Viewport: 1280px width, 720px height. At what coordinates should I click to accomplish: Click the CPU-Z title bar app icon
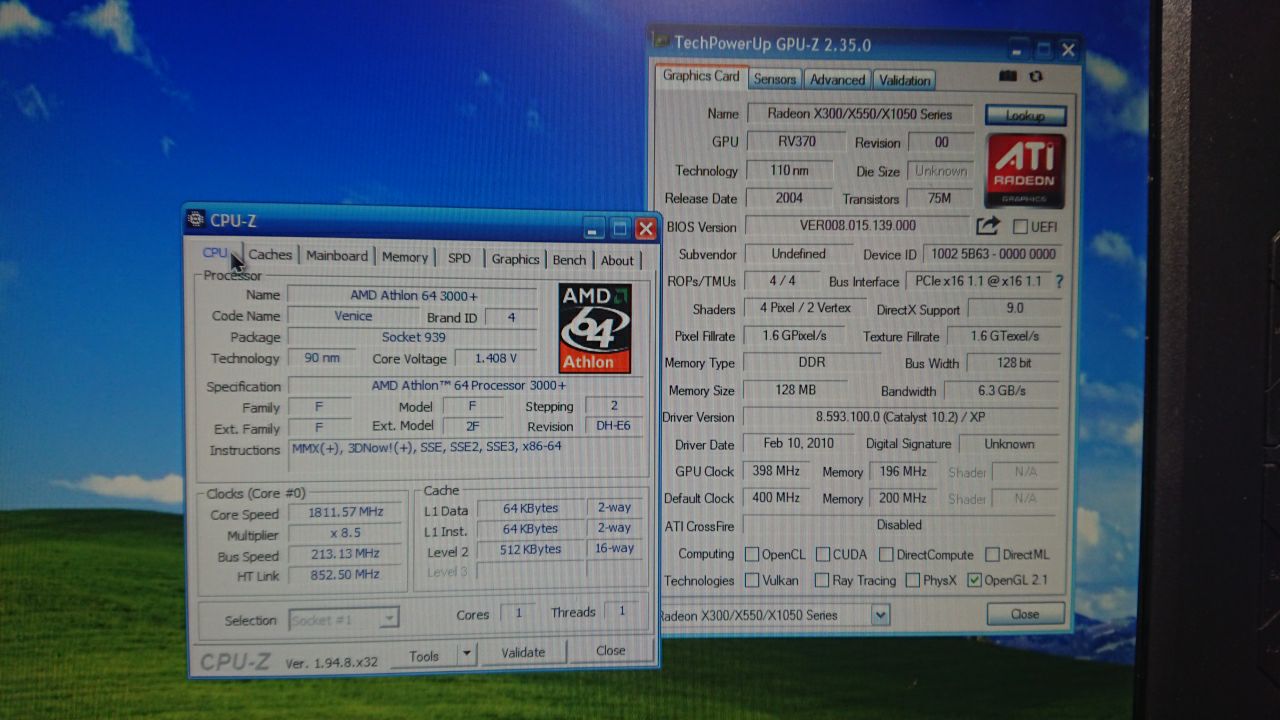[x=196, y=220]
